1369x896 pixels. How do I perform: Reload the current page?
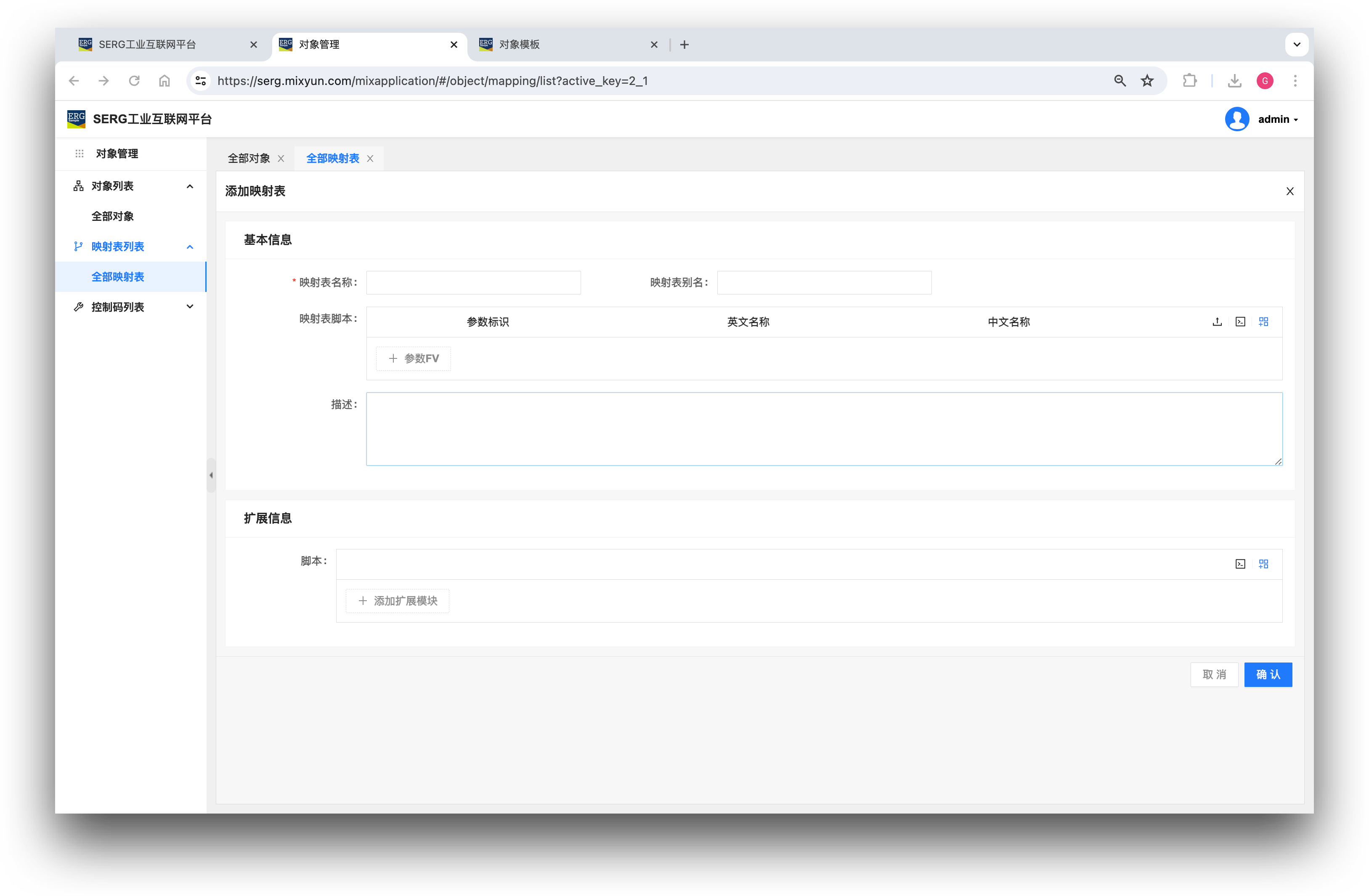[134, 81]
